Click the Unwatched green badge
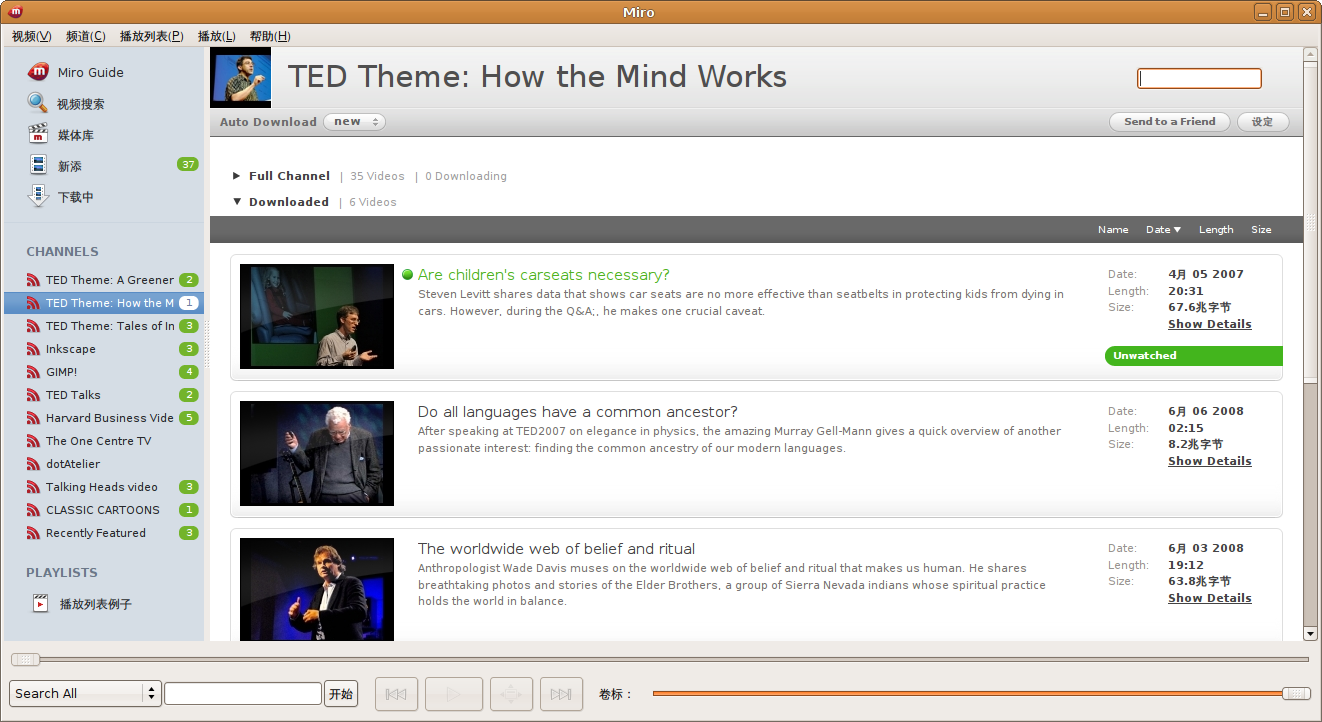This screenshot has height=722, width=1322. [x=1194, y=356]
